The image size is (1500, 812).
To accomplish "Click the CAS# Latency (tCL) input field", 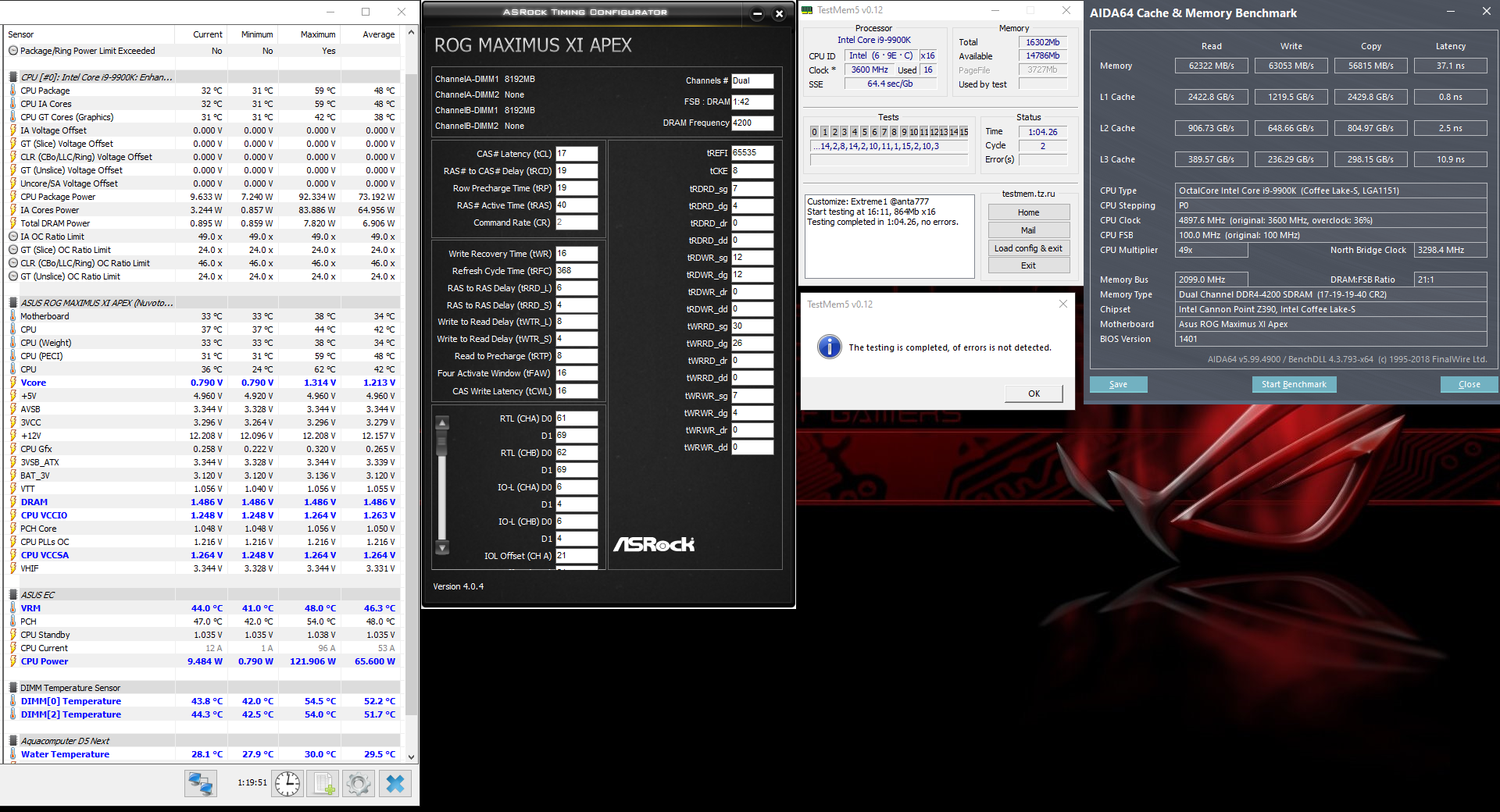I will (577, 154).
